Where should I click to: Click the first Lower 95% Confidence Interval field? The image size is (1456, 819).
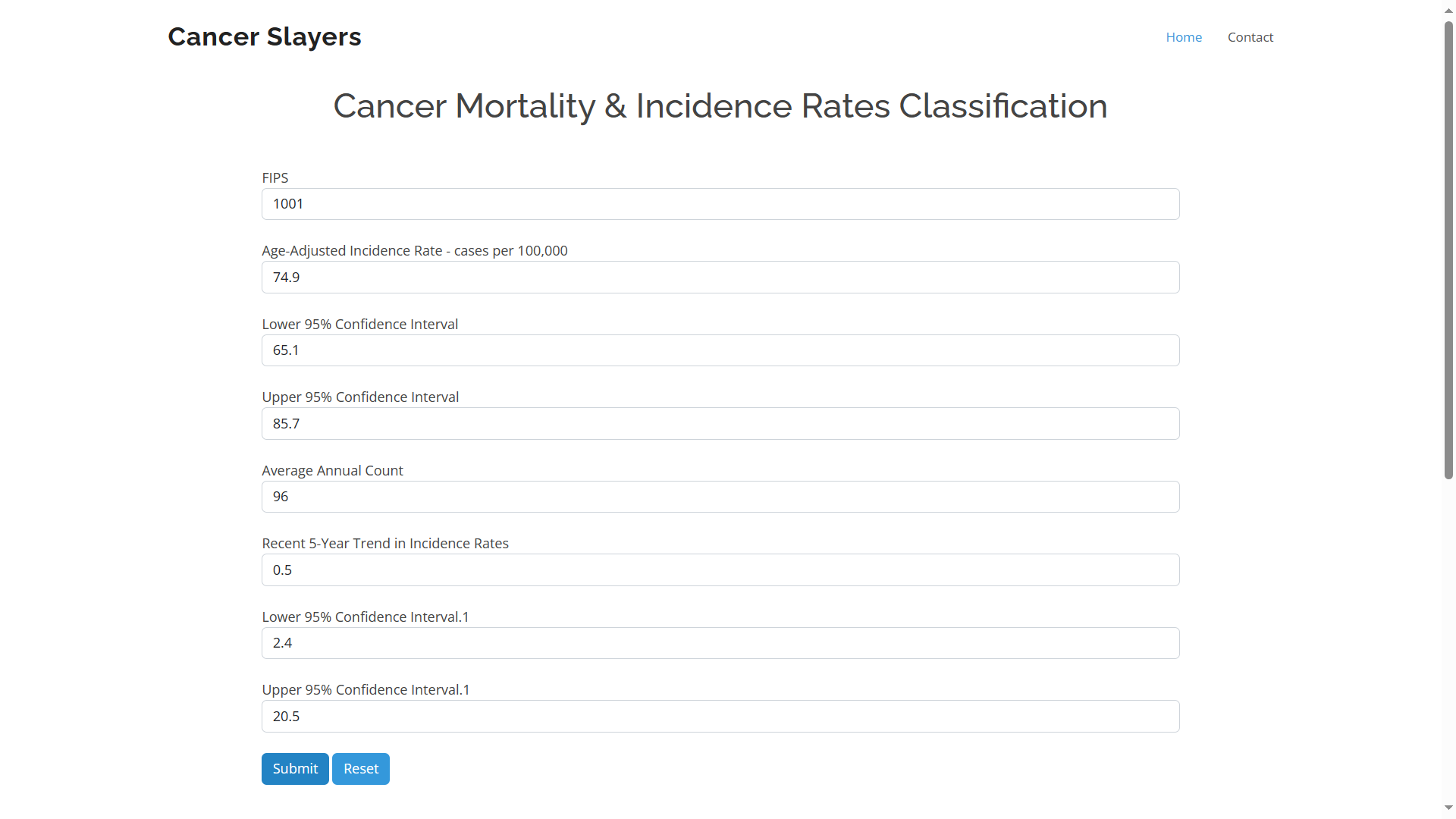tap(720, 350)
